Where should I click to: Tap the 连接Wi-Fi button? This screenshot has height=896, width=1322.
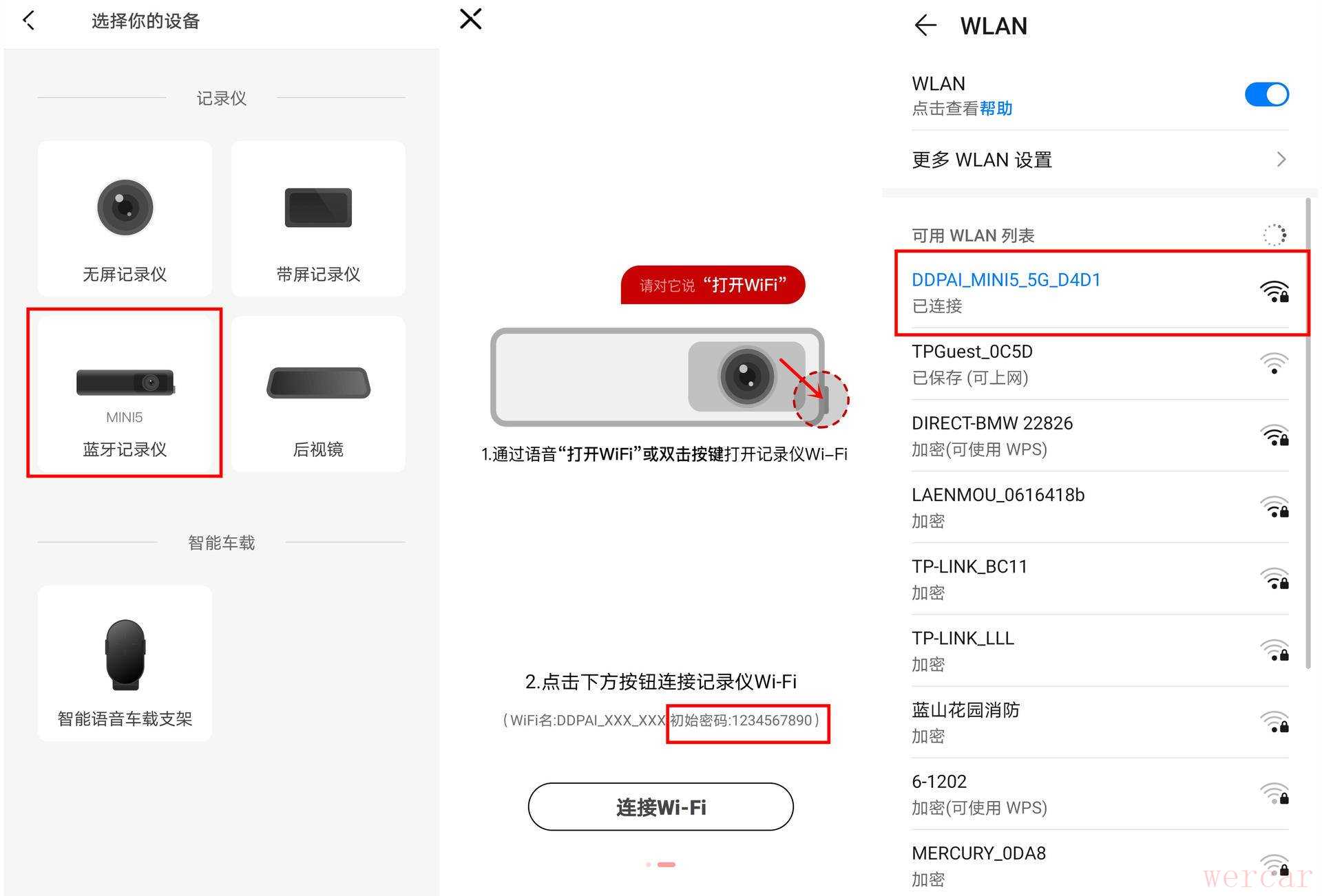(660, 807)
